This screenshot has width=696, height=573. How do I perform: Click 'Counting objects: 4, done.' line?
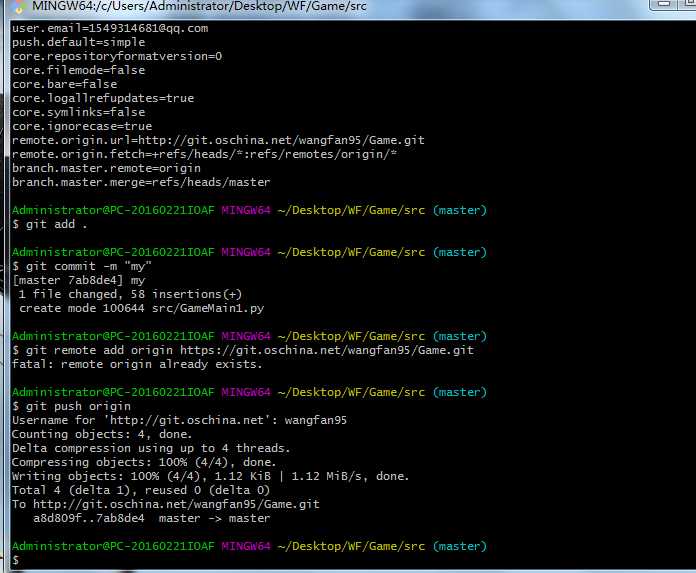102,434
